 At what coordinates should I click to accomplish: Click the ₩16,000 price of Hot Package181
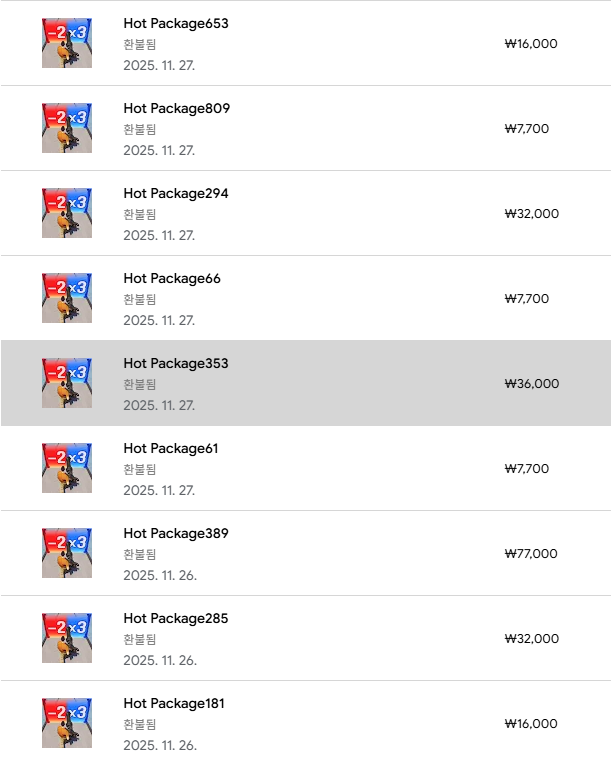point(531,724)
